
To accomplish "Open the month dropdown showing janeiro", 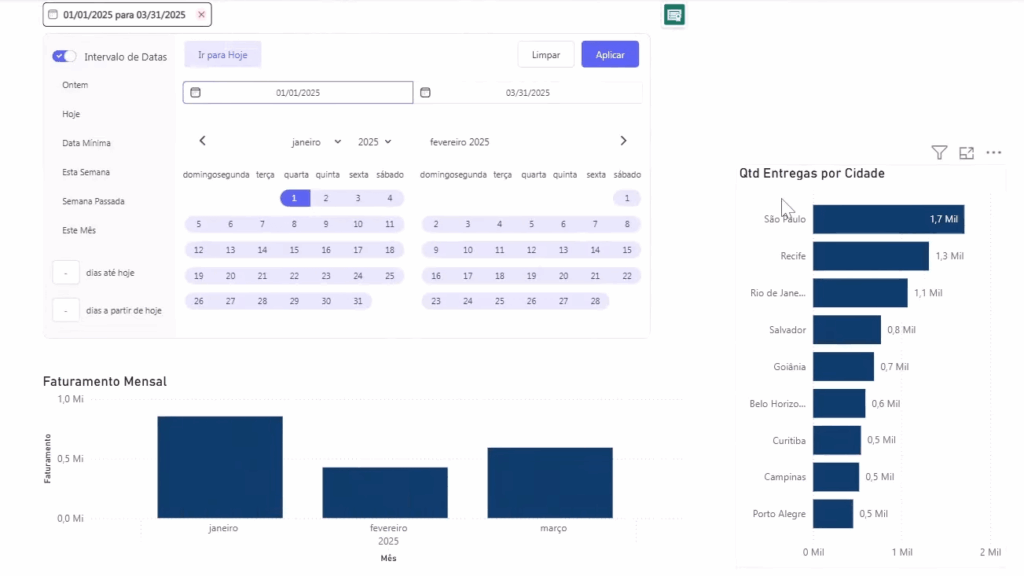I will (x=316, y=142).
